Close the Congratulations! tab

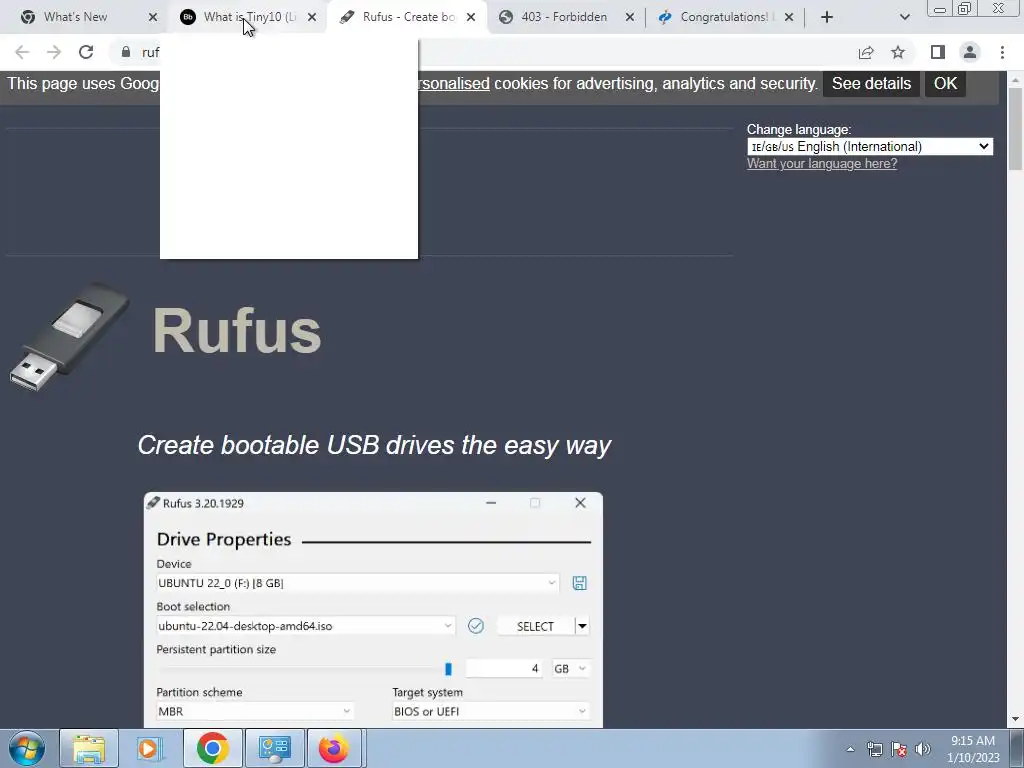(789, 17)
